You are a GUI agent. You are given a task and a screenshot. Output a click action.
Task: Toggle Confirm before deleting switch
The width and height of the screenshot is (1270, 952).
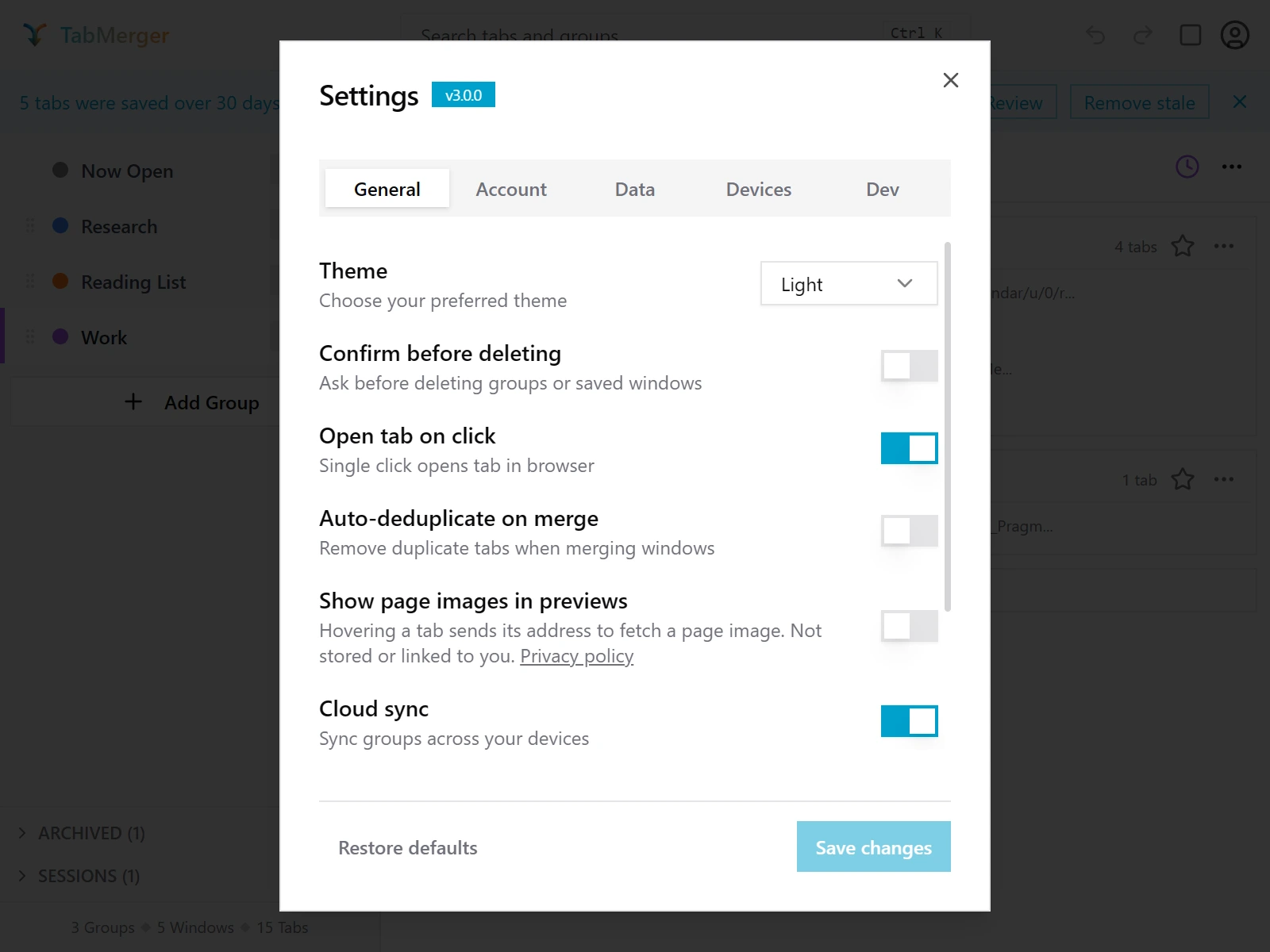[x=909, y=366]
